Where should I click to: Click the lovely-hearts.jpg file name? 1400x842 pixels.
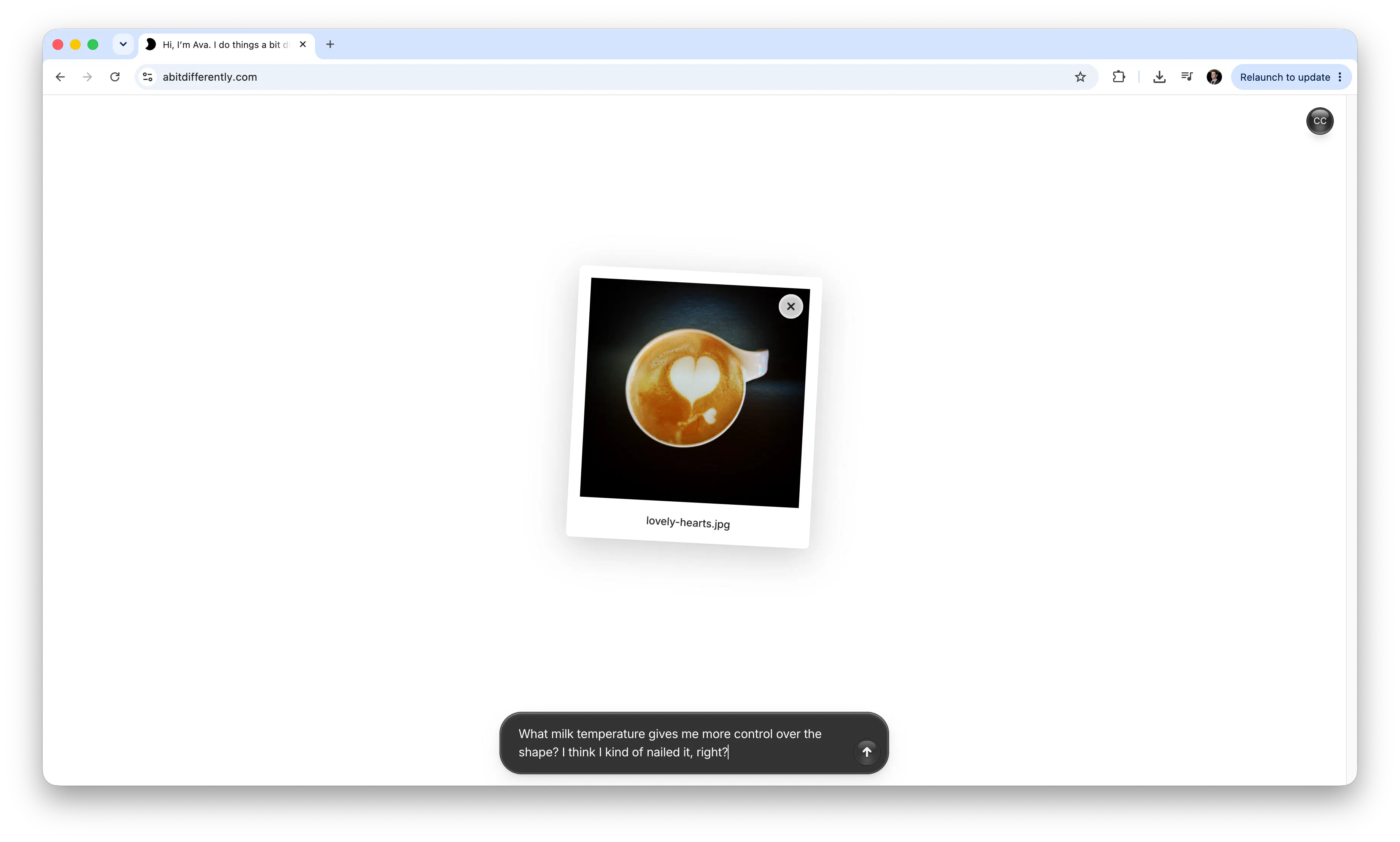[x=687, y=523]
